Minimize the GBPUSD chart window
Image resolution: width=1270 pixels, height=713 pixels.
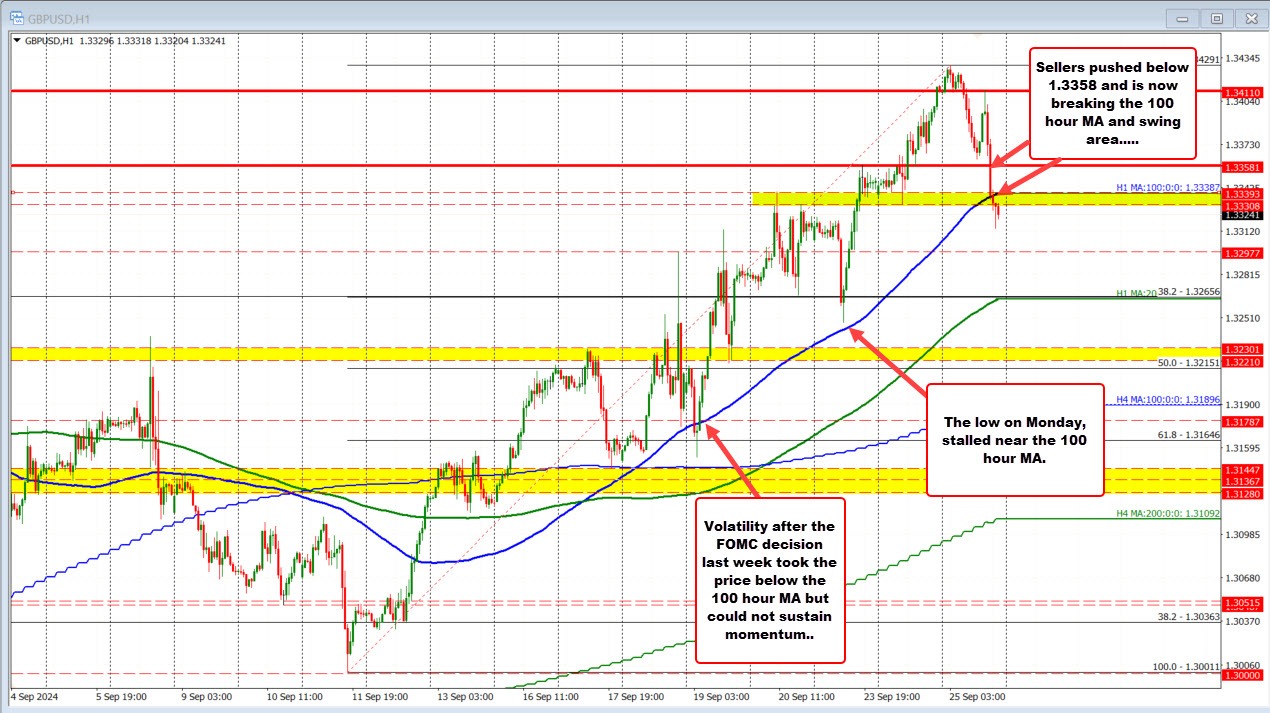pos(1182,17)
